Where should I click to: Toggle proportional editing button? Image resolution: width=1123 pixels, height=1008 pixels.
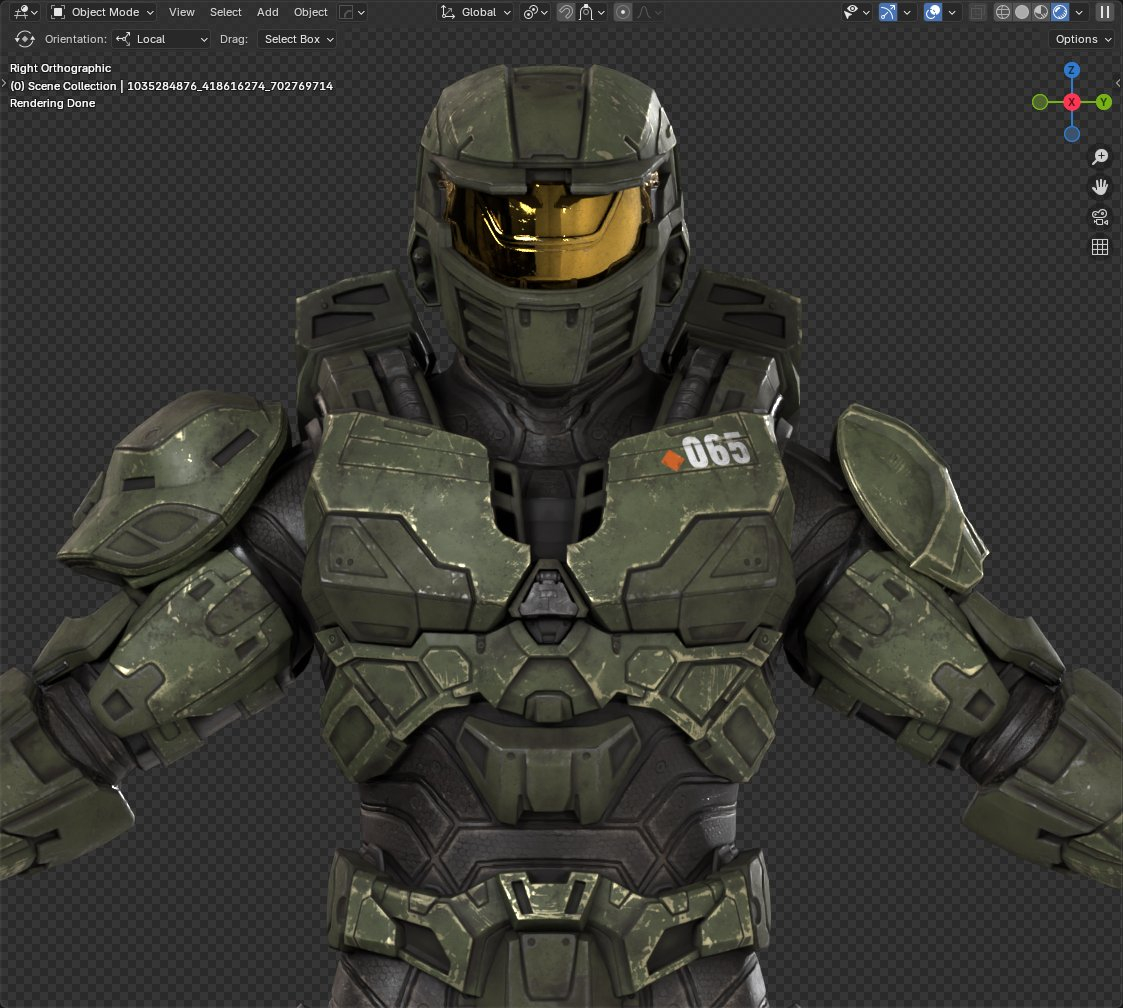tap(623, 12)
